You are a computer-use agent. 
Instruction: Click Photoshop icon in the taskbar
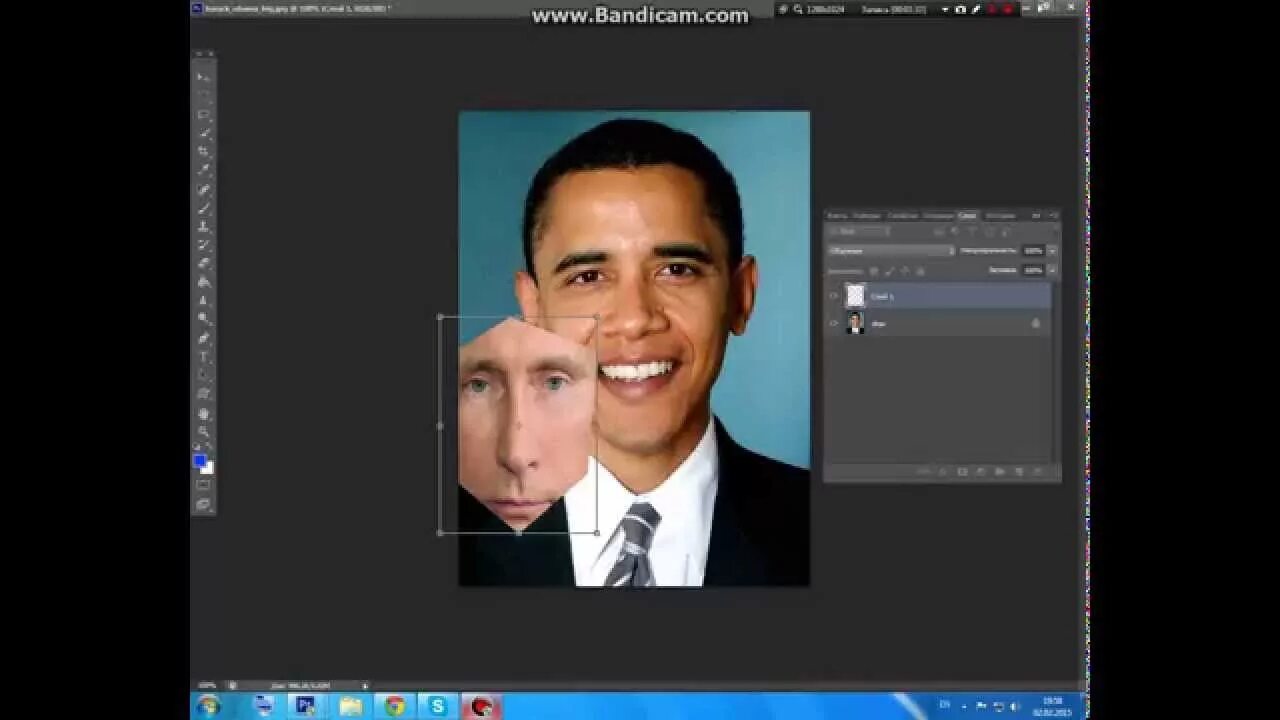tap(306, 706)
